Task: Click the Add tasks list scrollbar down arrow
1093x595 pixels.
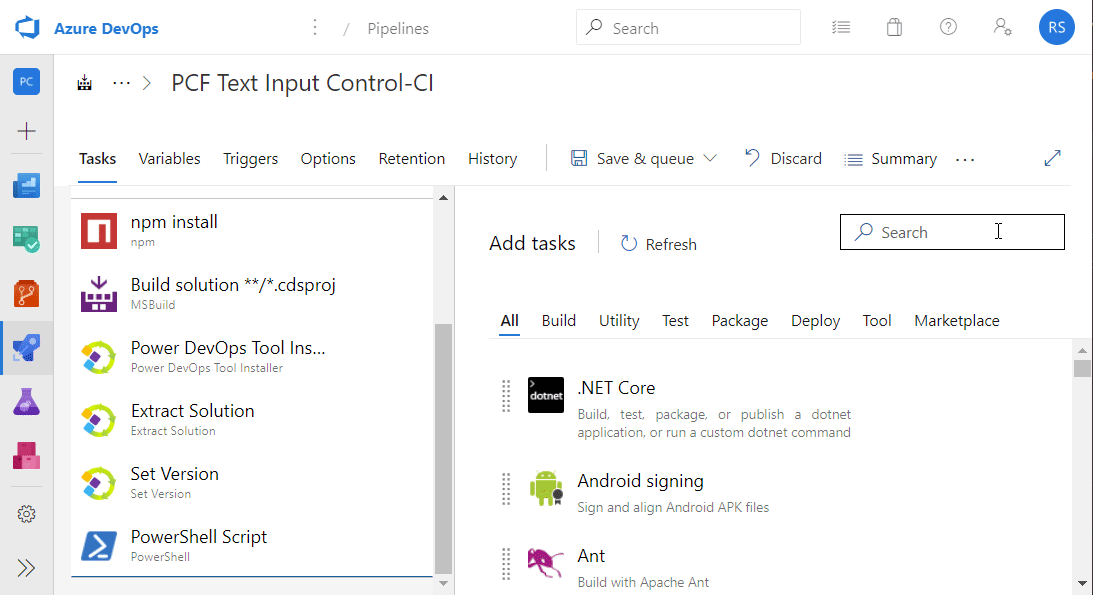Action: tap(1082, 583)
